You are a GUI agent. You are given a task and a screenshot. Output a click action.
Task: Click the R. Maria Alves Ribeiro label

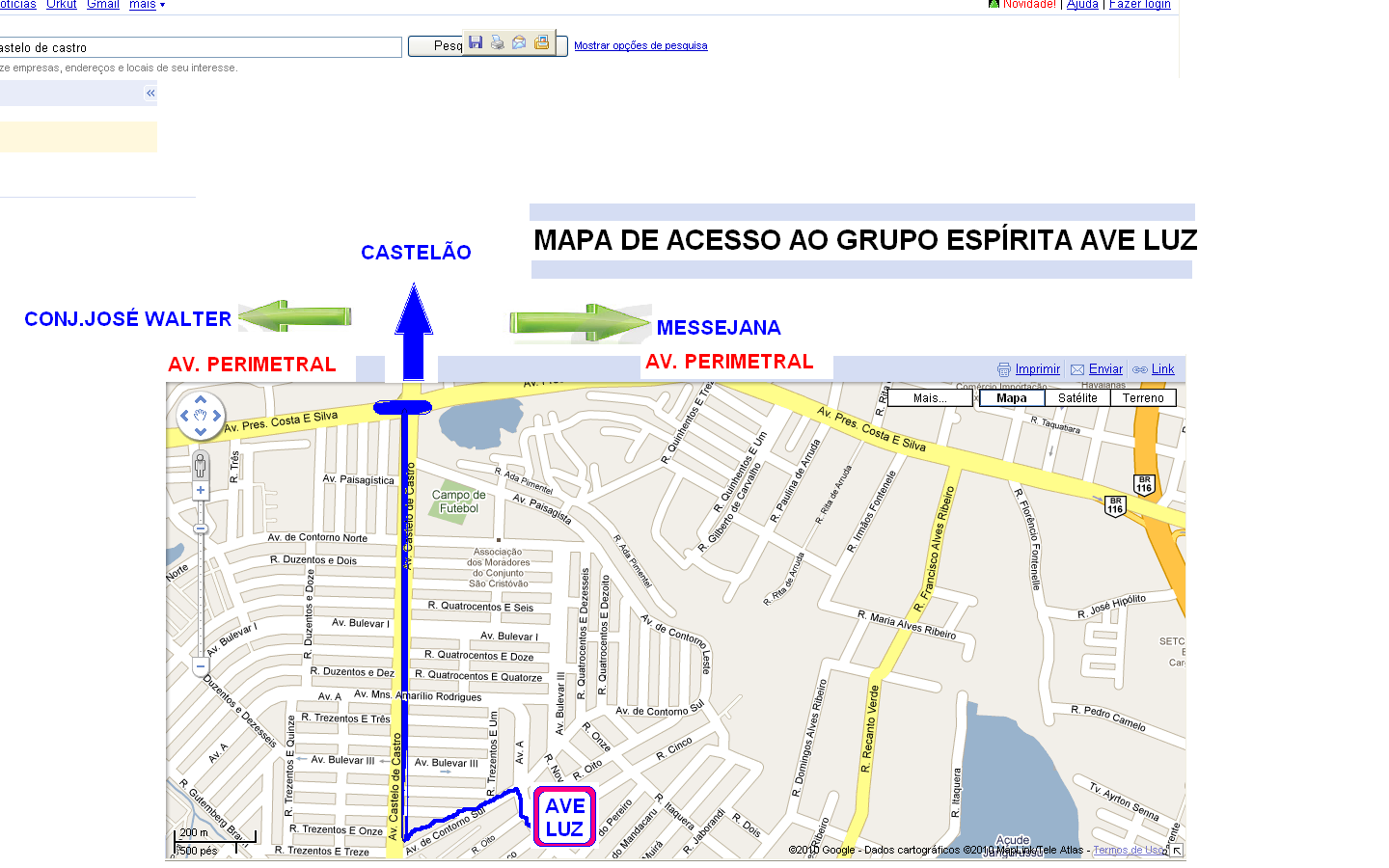(907, 625)
